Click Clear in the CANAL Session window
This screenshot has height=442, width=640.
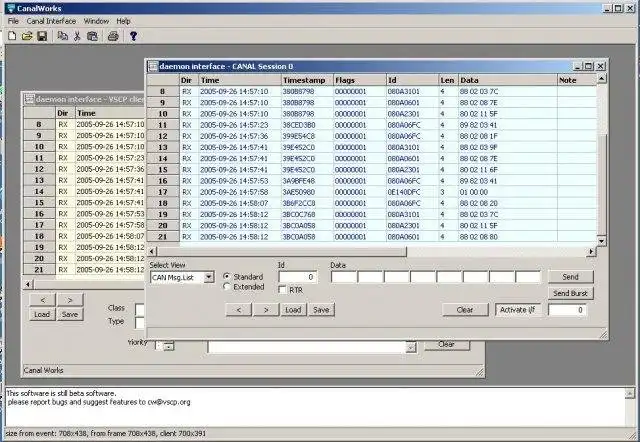465,310
